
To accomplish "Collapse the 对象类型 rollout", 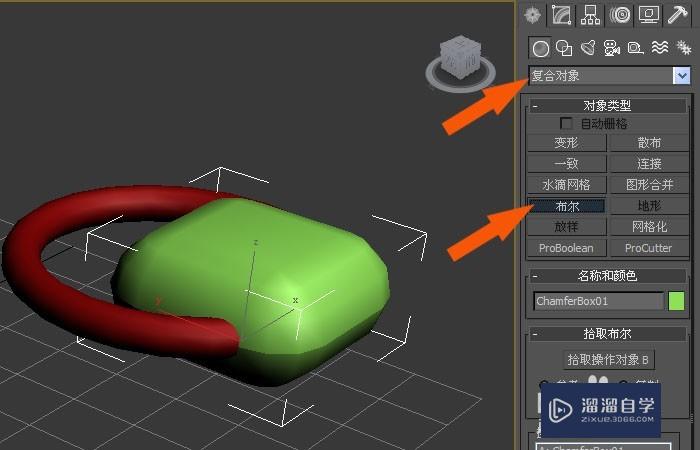I will click(608, 106).
